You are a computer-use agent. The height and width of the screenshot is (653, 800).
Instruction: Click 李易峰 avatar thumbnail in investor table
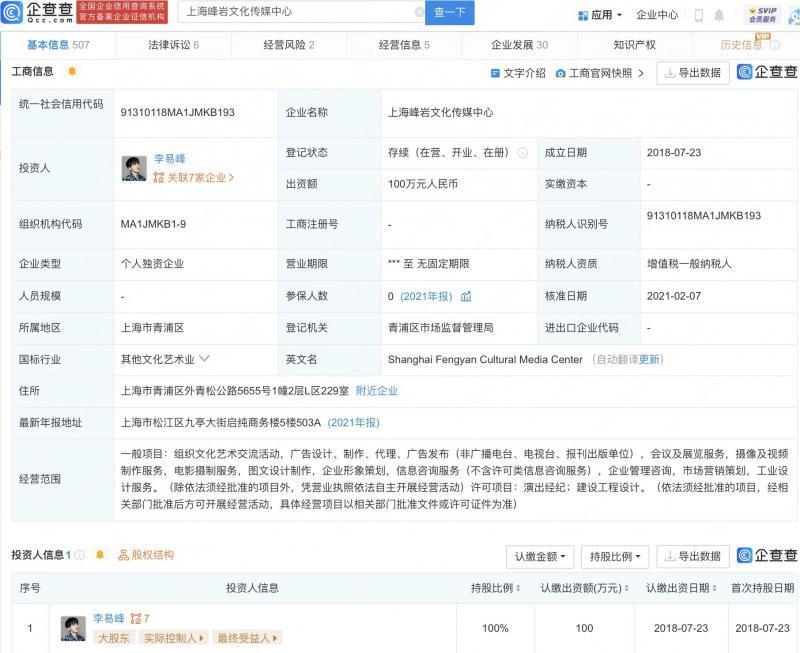(73, 627)
